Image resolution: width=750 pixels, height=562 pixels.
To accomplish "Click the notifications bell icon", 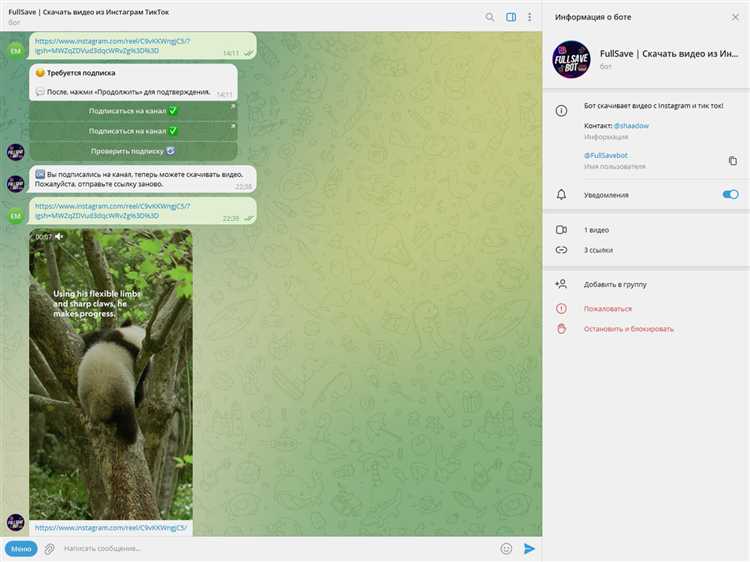I will 561,195.
